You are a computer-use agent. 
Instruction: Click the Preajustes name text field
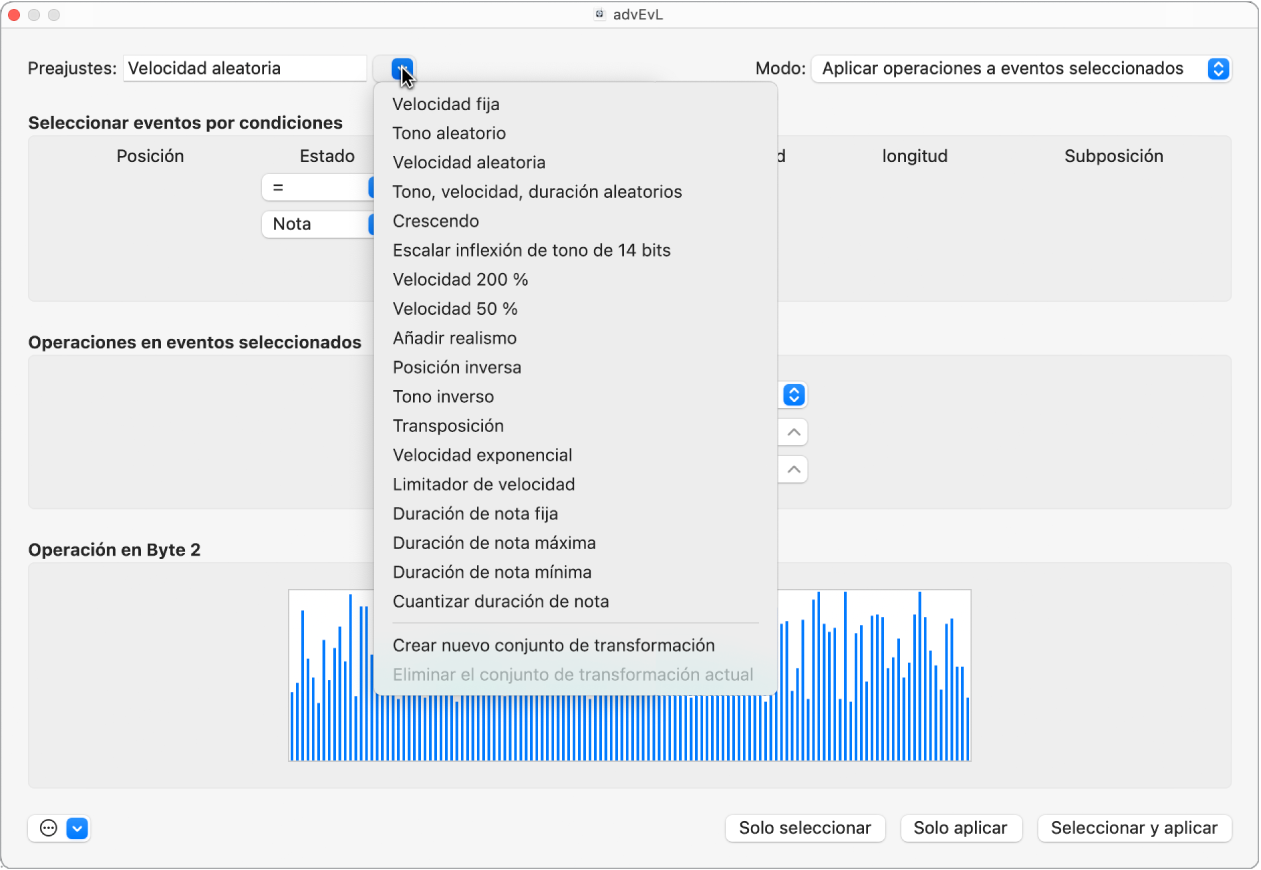pos(245,68)
